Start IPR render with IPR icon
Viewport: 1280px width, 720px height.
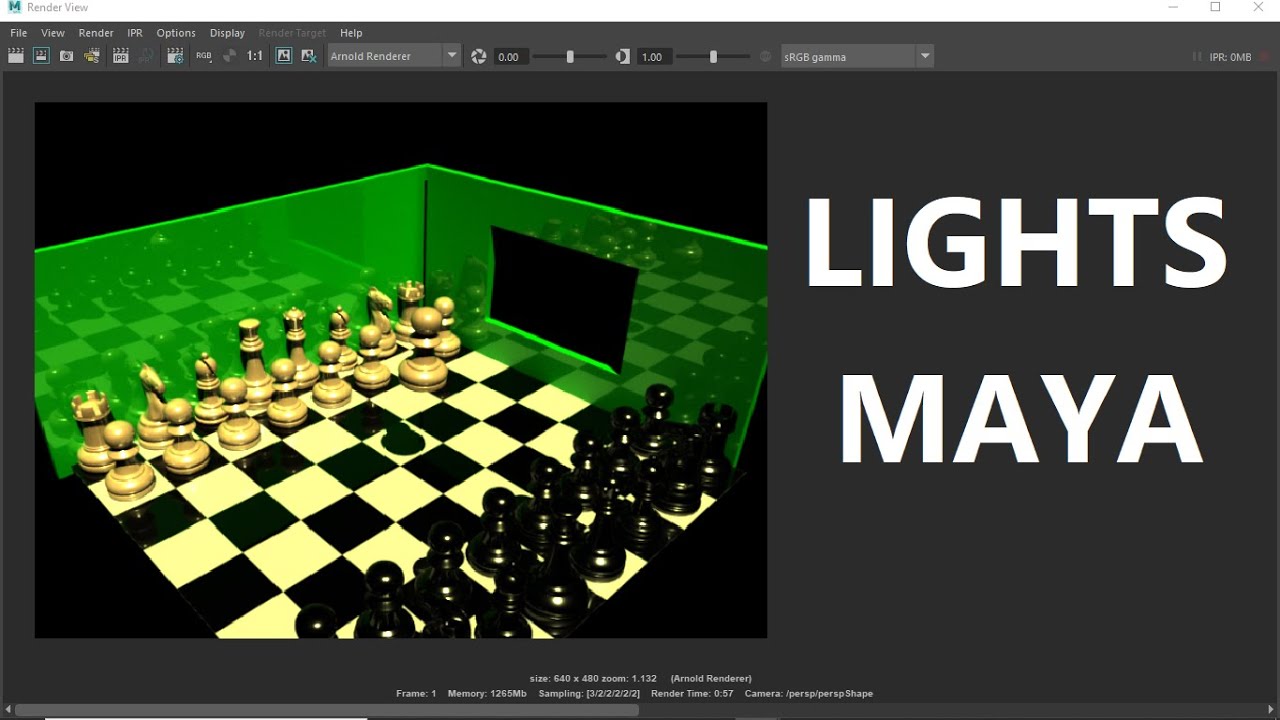click(x=120, y=56)
